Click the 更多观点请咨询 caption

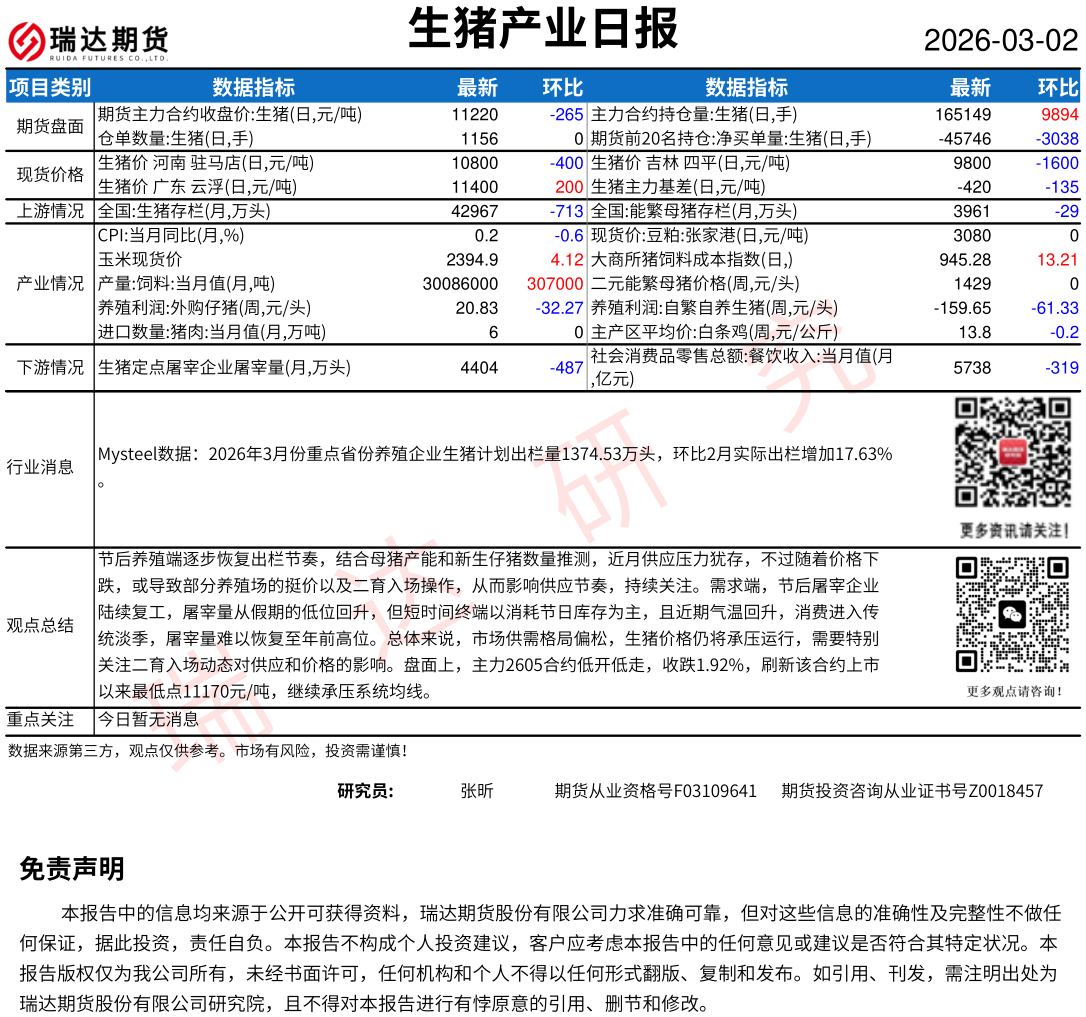[1013, 691]
